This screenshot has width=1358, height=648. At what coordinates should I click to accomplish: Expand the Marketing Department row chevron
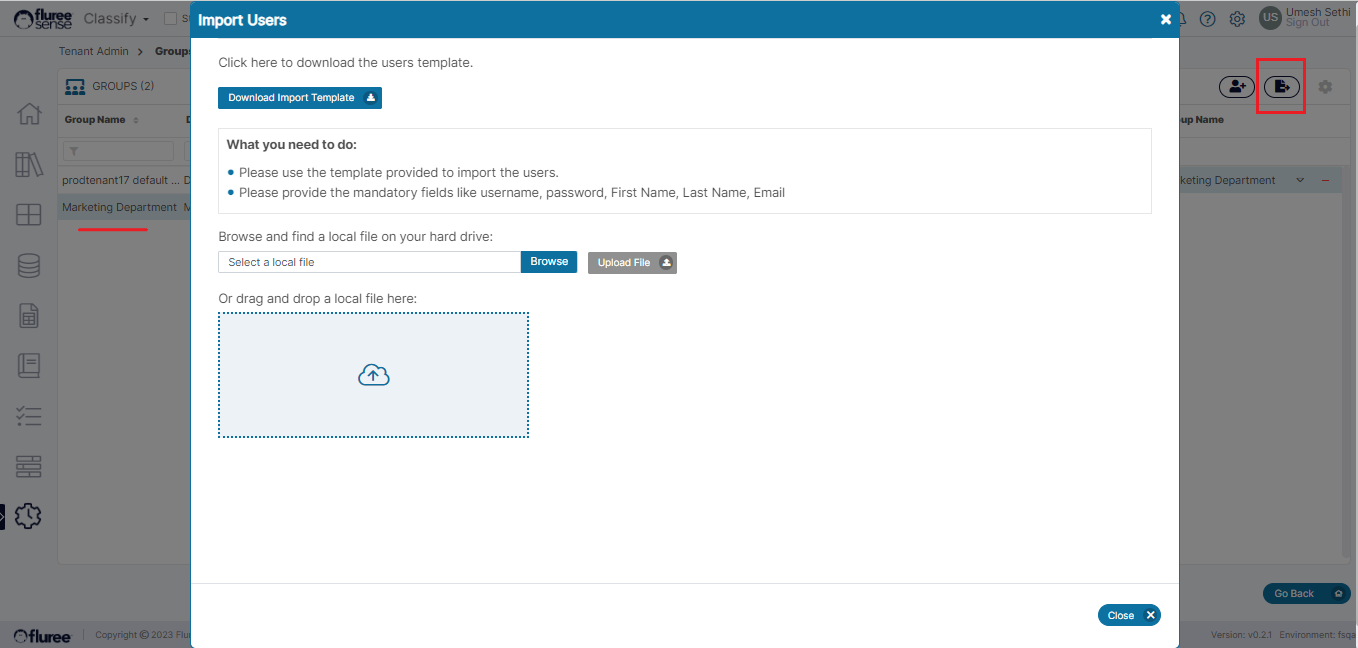(1300, 180)
